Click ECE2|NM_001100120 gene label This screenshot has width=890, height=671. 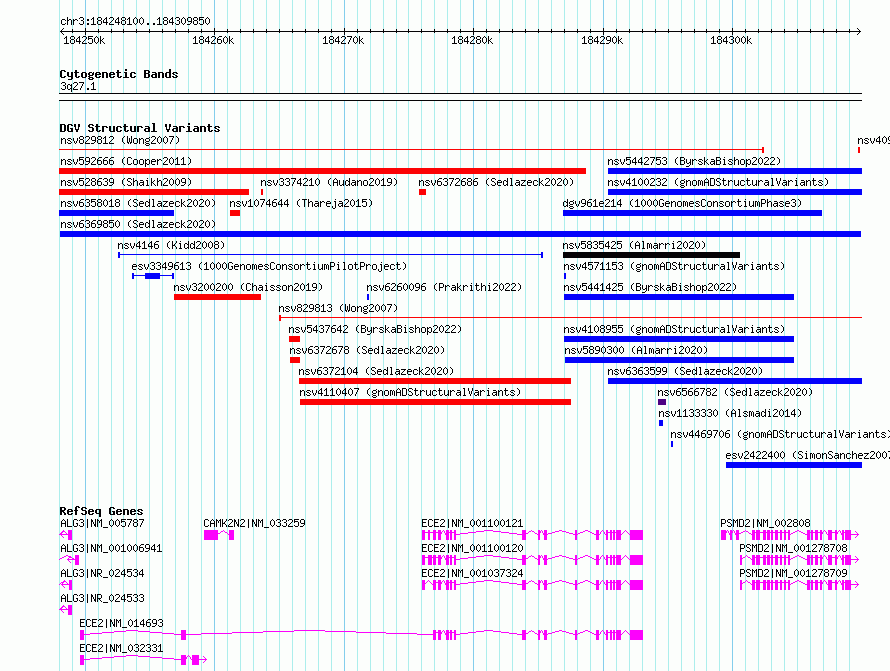[x=472, y=548]
